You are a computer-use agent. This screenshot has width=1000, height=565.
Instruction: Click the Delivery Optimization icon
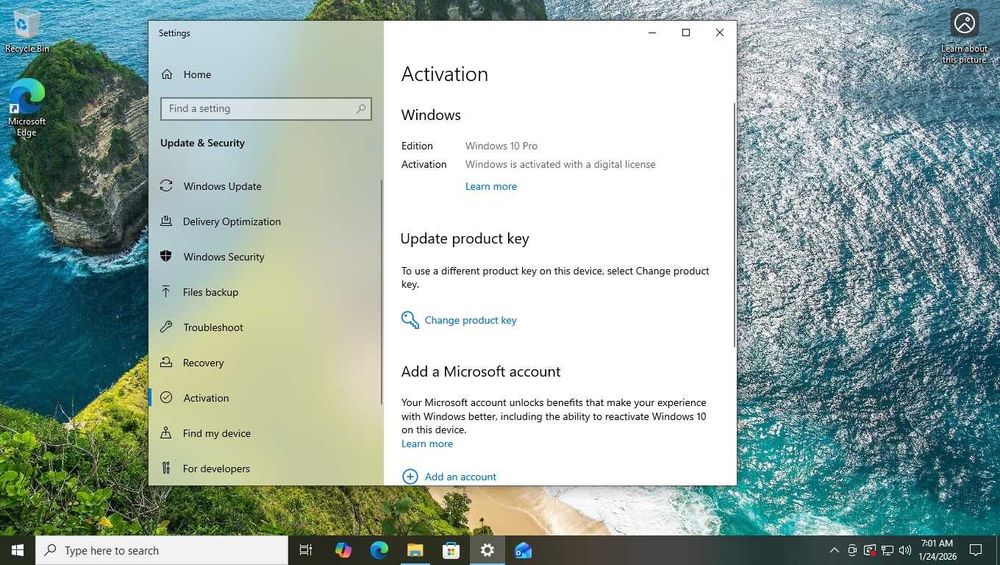click(166, 221)
